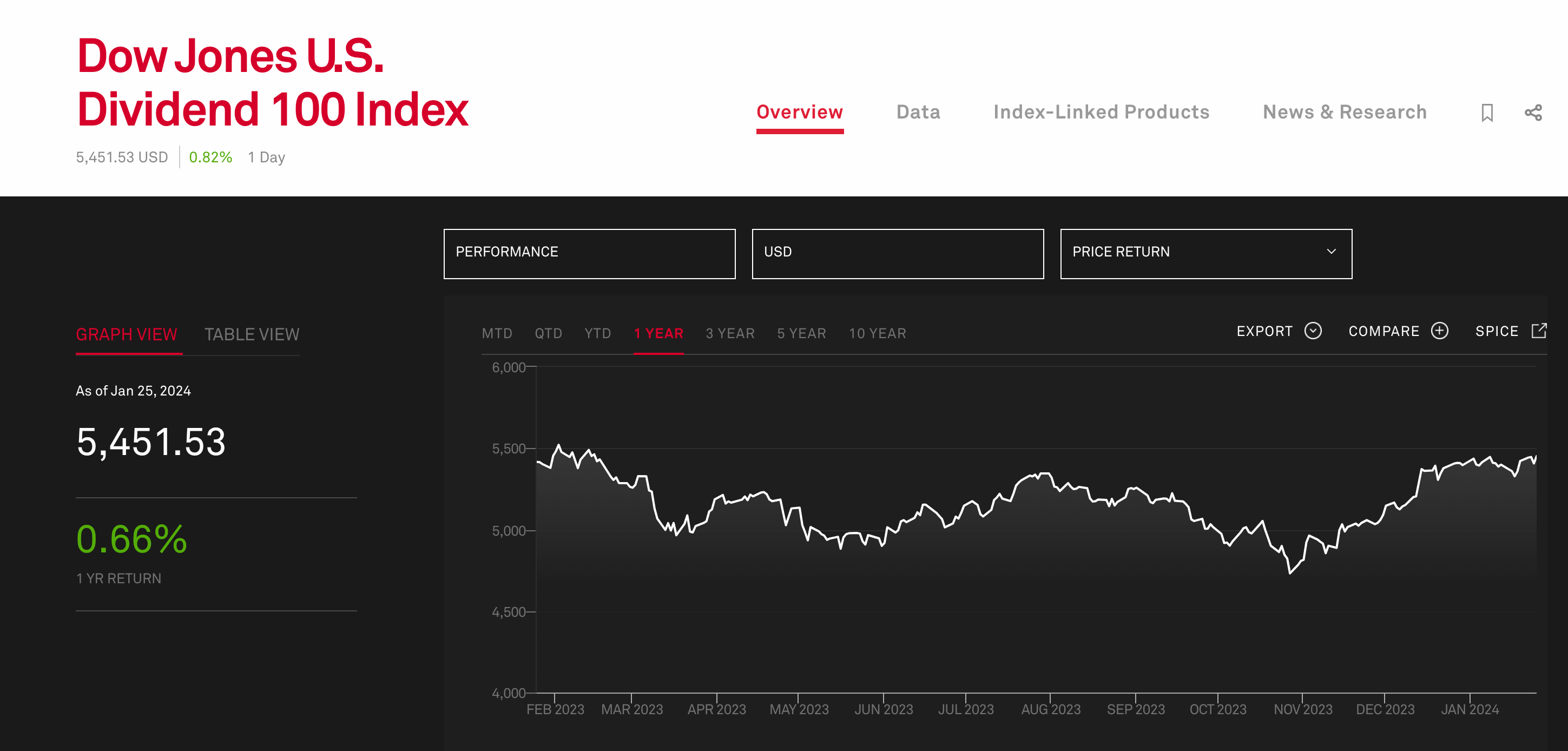Click the share icon in the header
This screenshot has width=1568, height=751.
[x=1533, y=113]
